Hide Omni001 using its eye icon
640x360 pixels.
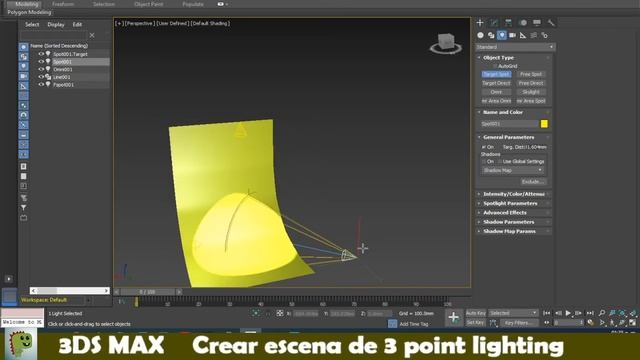(41, 69)
